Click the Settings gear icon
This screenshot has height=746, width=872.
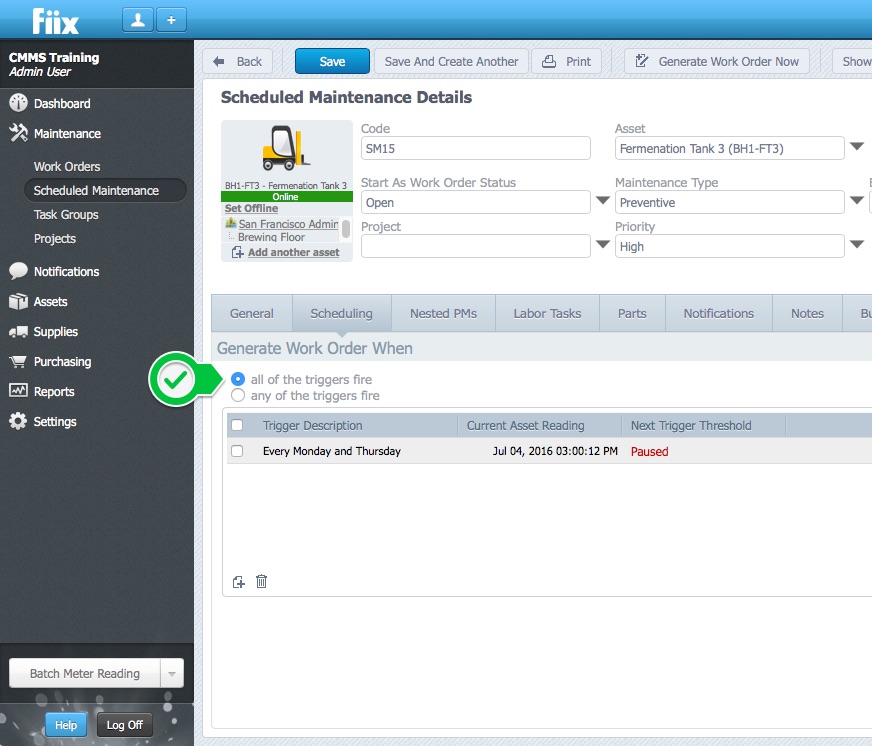pos(18,421)
